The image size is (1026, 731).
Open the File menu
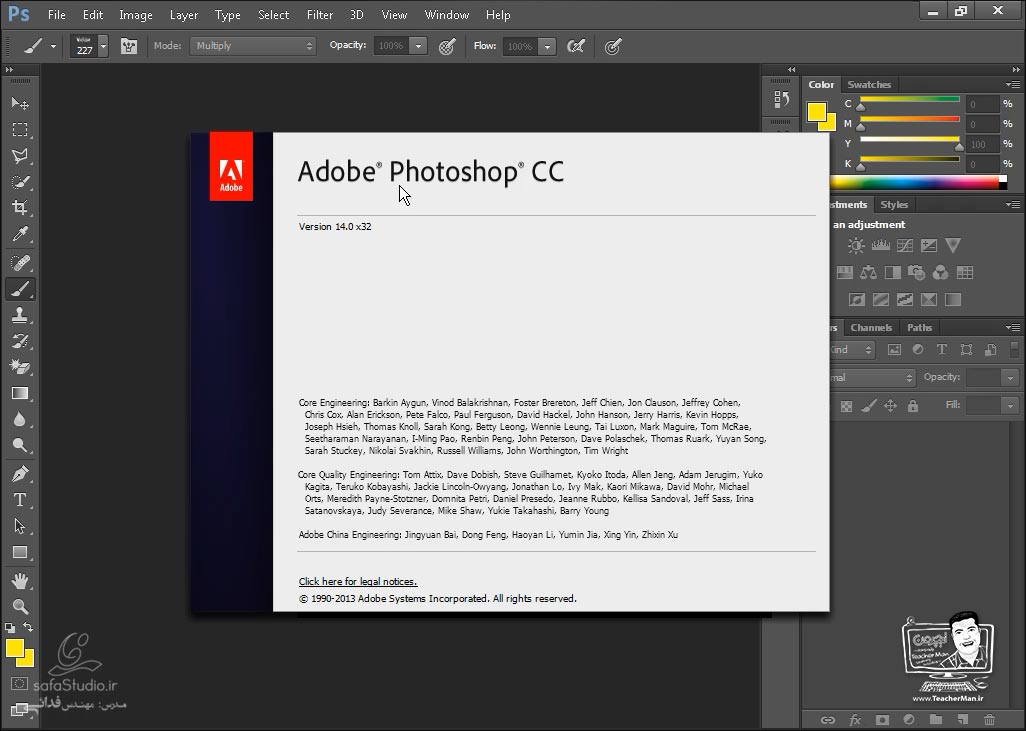[x=56, y=14]
